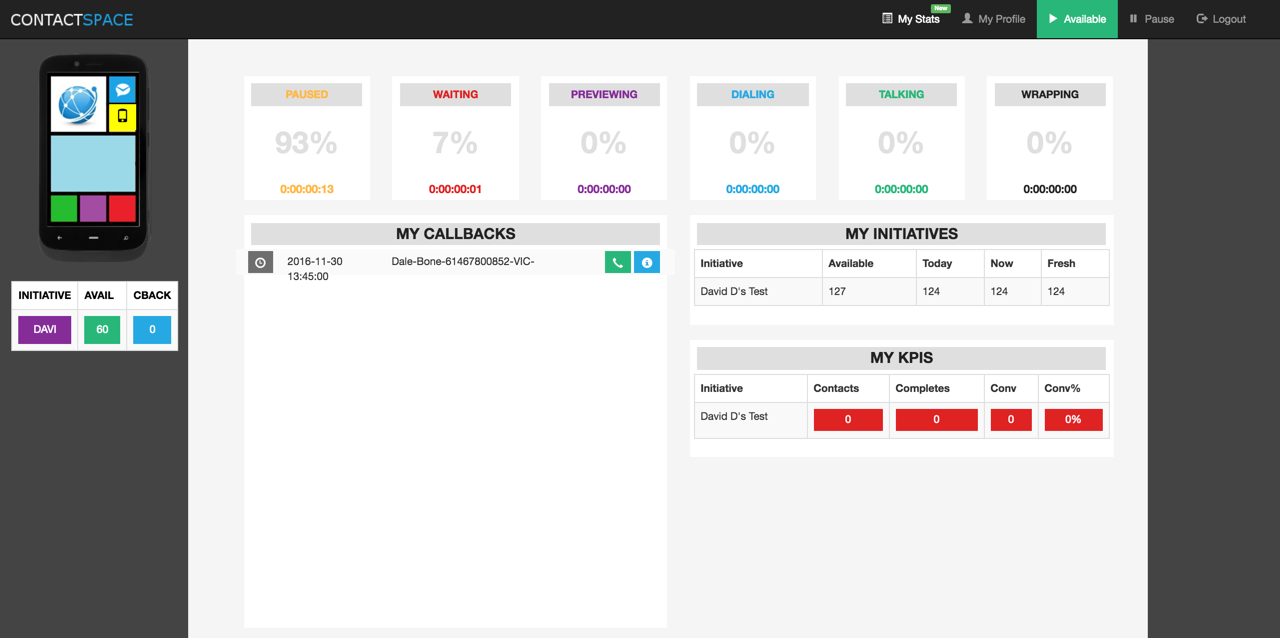
Task: Click the 7% waiting percentage
Action: pyautogui.click(x=455, y=143)
